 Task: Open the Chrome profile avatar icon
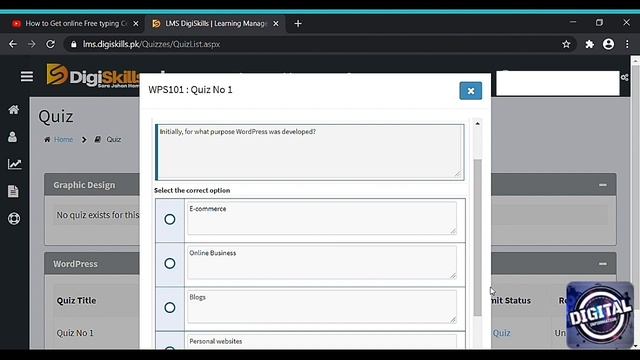tap(608, 44)
